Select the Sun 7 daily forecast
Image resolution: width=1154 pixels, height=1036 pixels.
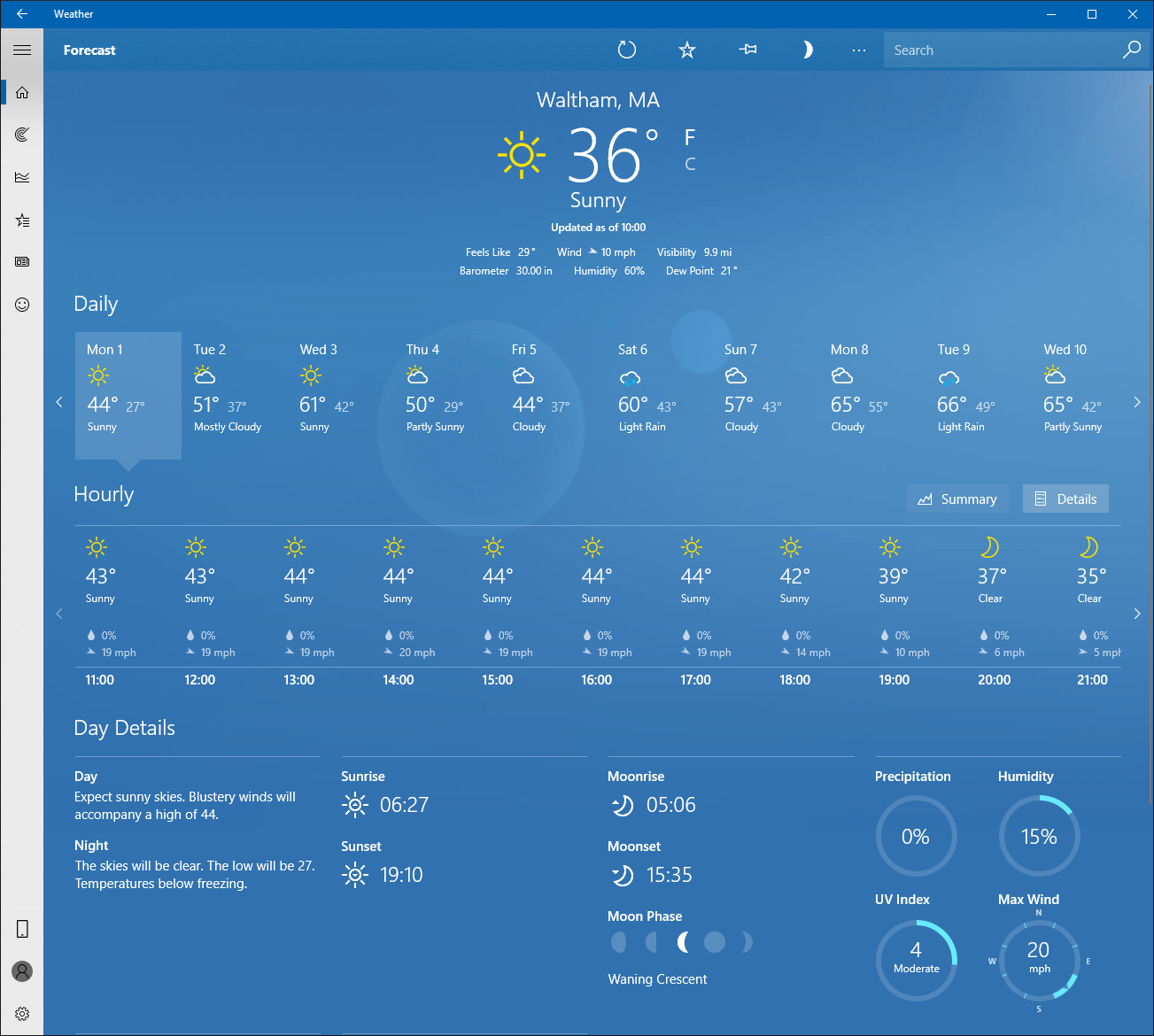766,396
